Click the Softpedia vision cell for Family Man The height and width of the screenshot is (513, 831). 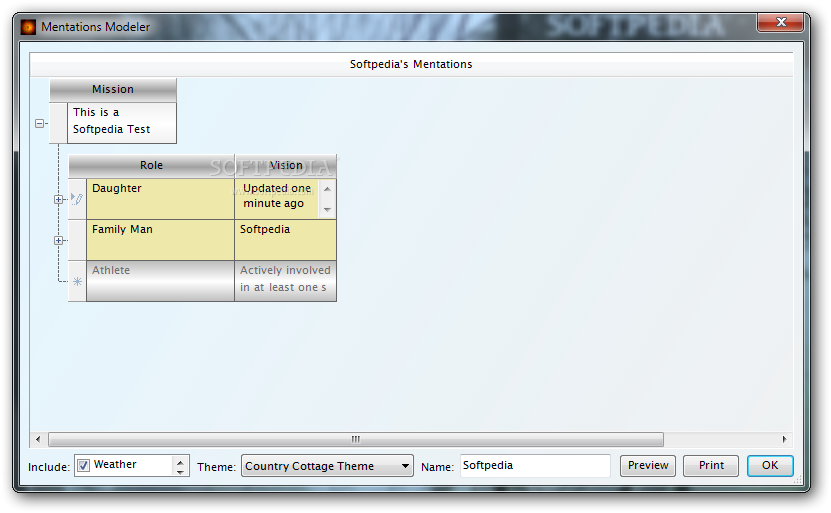285,240
